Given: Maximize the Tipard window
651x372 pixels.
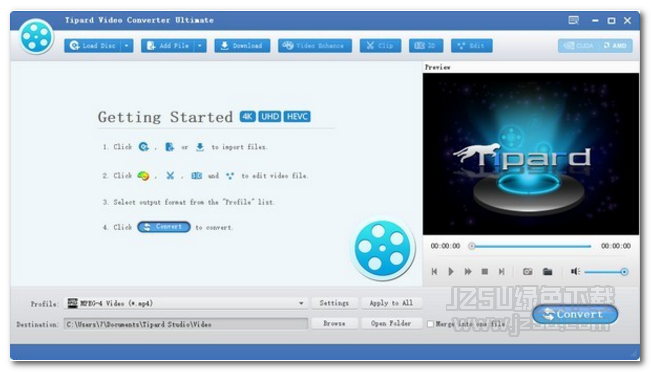Looking at the screenshot, I should [612, 20].
